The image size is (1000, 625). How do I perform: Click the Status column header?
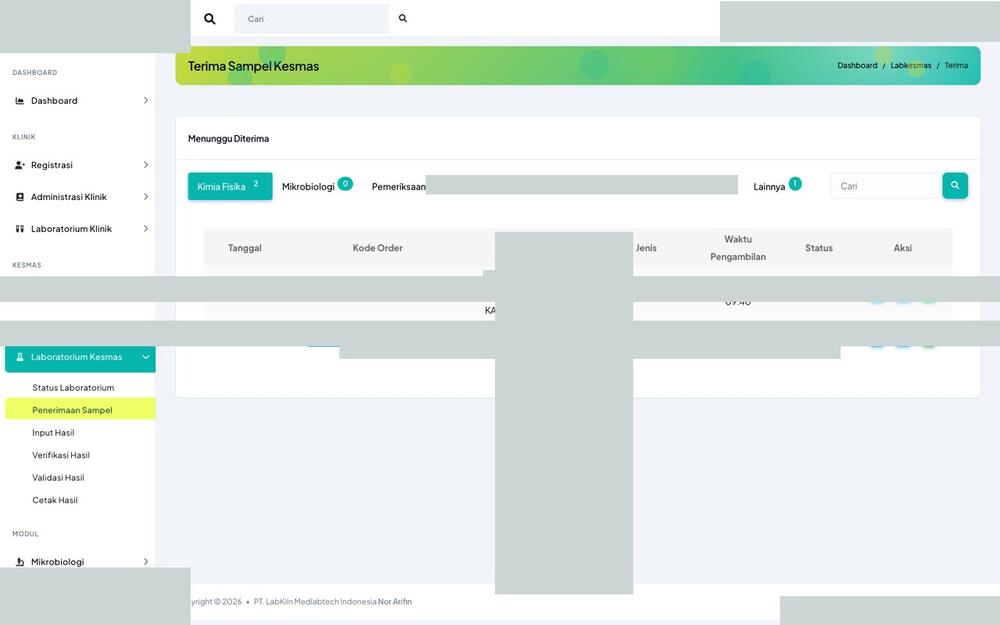click(819, 248)
